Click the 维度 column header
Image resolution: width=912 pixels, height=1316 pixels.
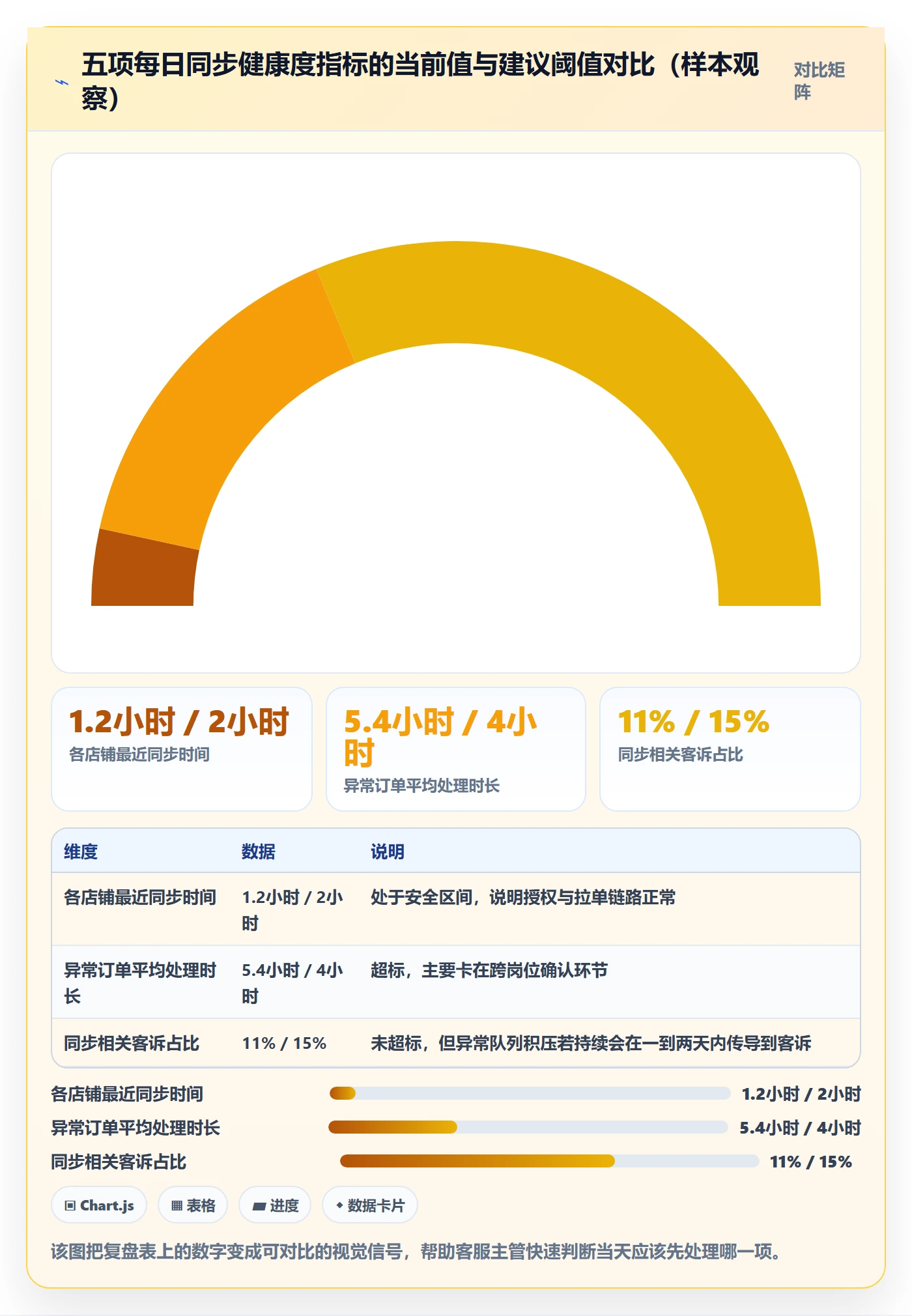81,851
